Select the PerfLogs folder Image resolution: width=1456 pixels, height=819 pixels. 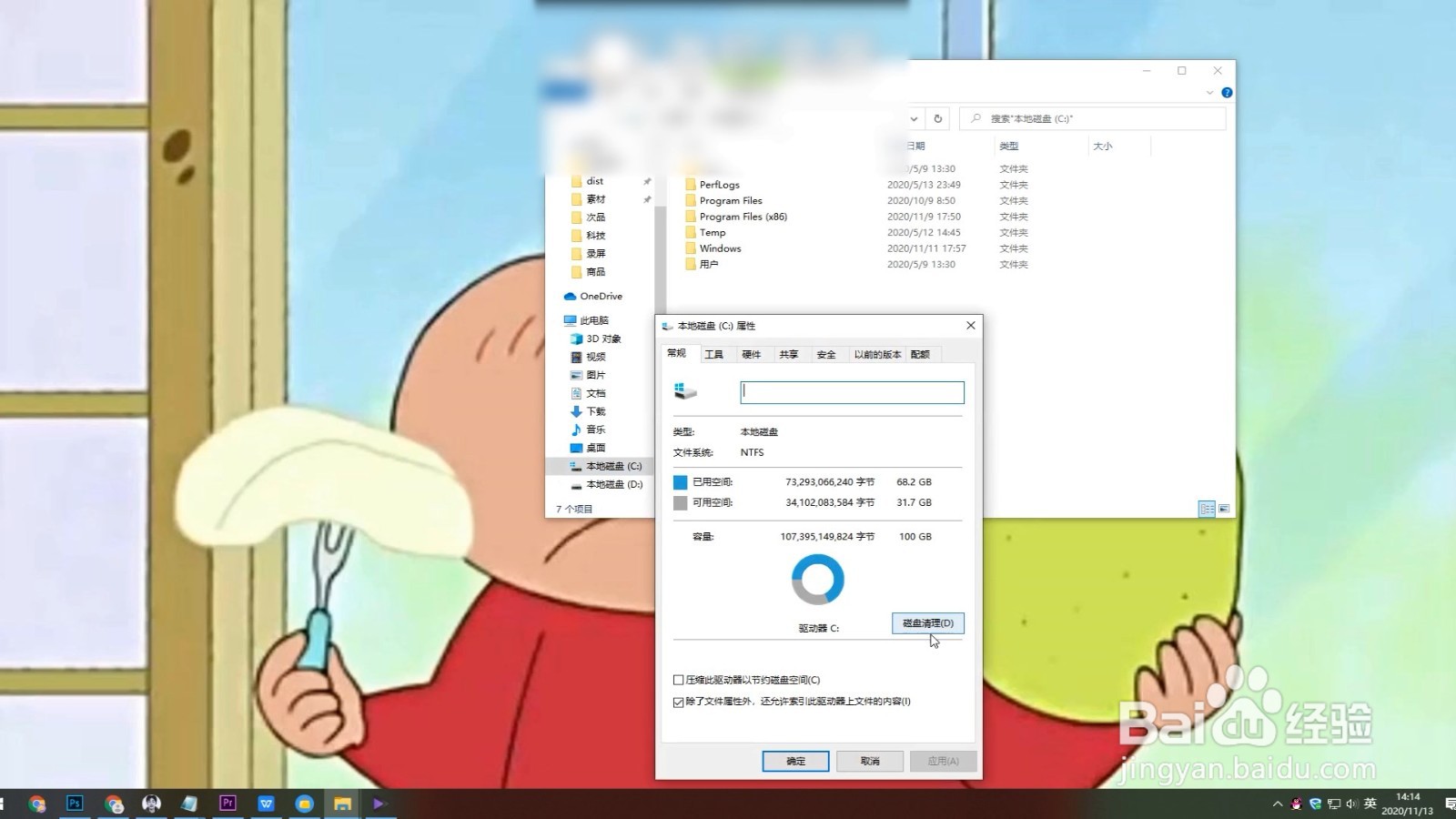click(x=720, y=185)
